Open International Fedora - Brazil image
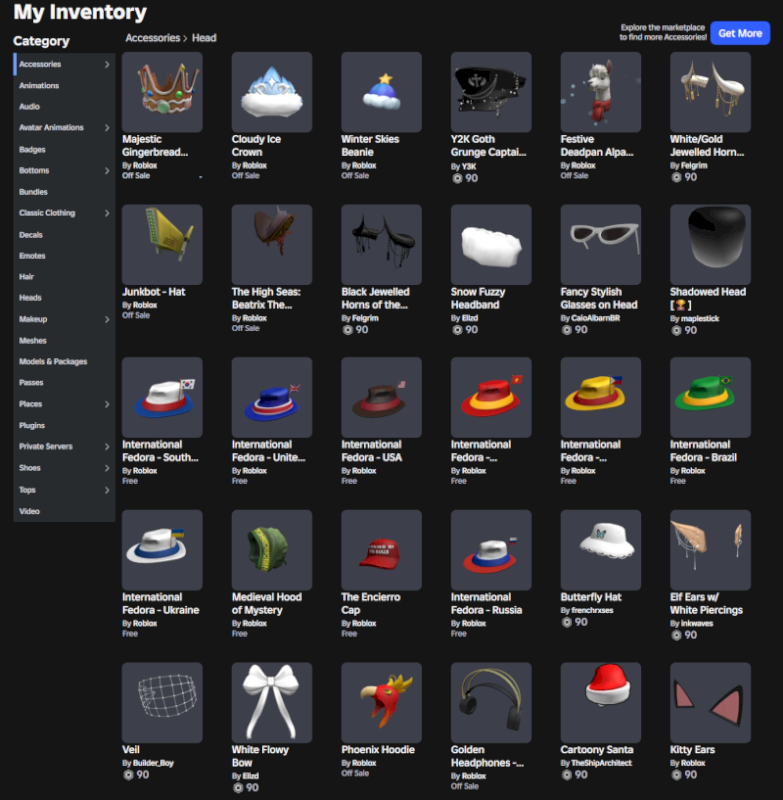 point(711,397)
